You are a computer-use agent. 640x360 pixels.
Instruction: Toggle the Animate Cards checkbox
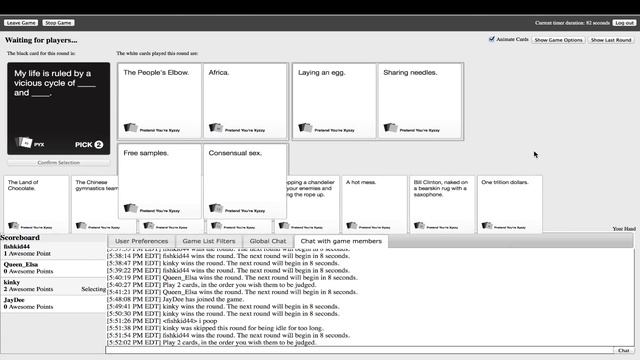coord(491,39)
